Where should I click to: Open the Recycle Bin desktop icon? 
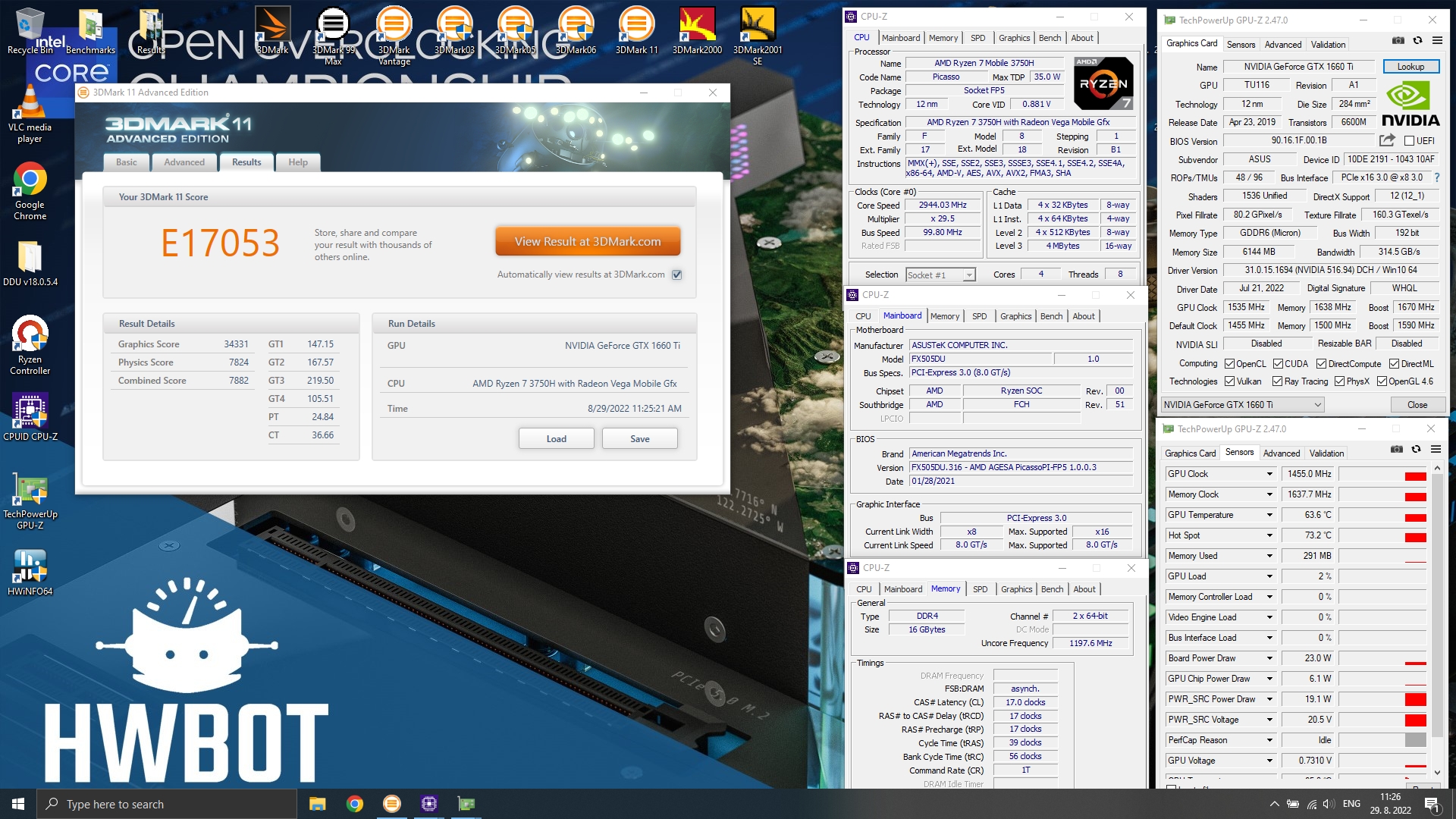30,30
